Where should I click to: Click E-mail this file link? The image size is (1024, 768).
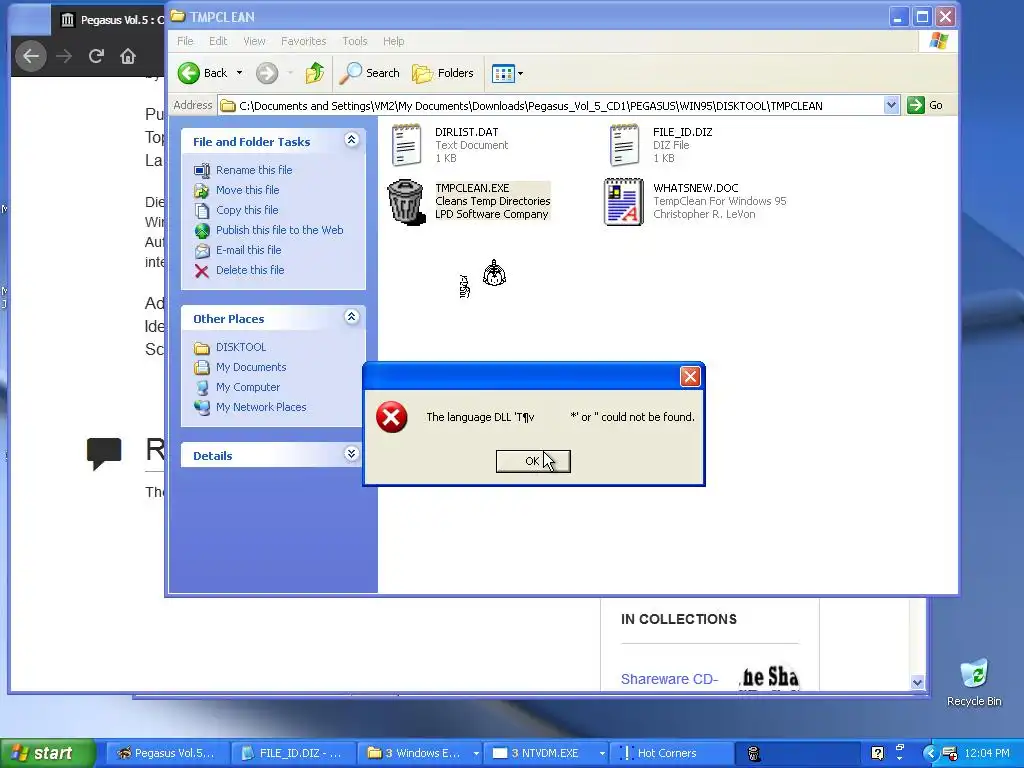249,250
